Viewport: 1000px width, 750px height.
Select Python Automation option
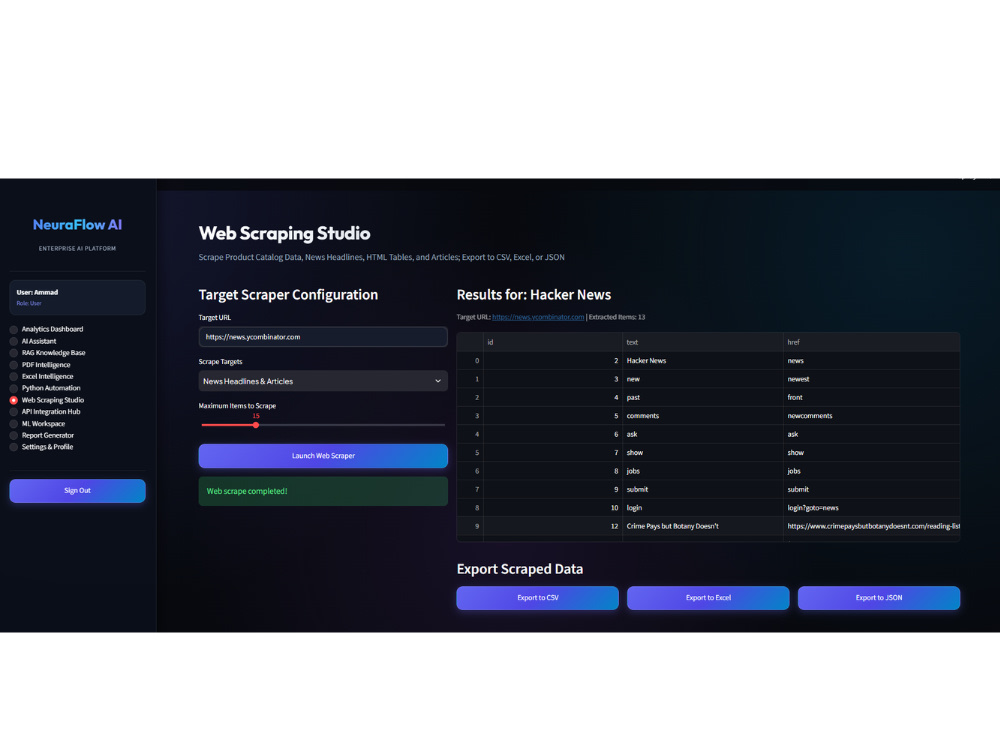(x=45, y=388)
